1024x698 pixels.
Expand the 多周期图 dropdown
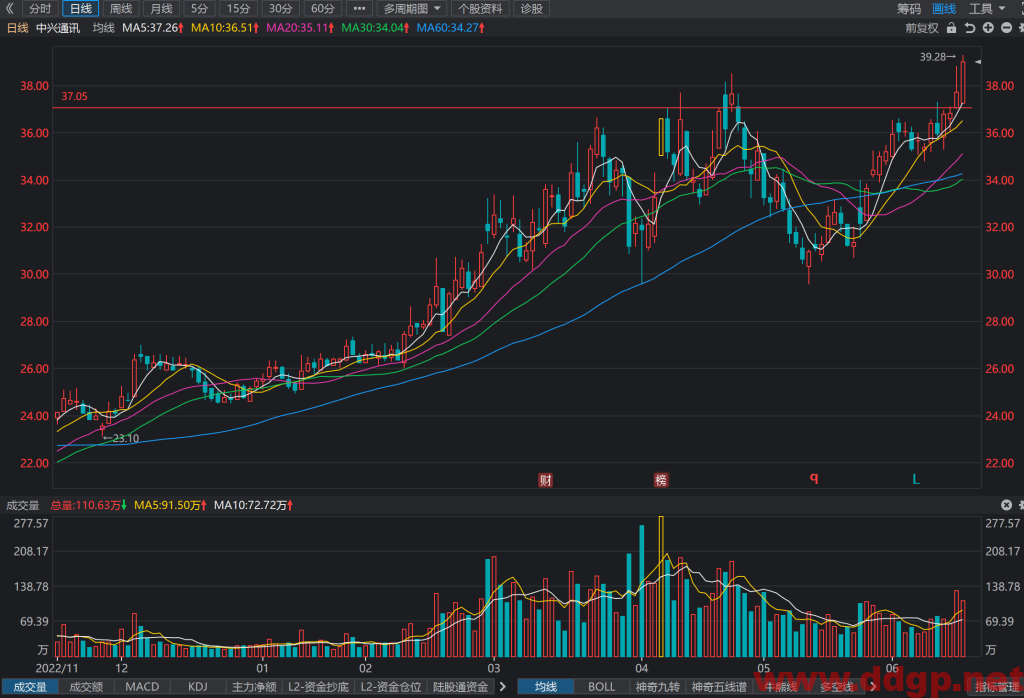[x=412, y=8]
